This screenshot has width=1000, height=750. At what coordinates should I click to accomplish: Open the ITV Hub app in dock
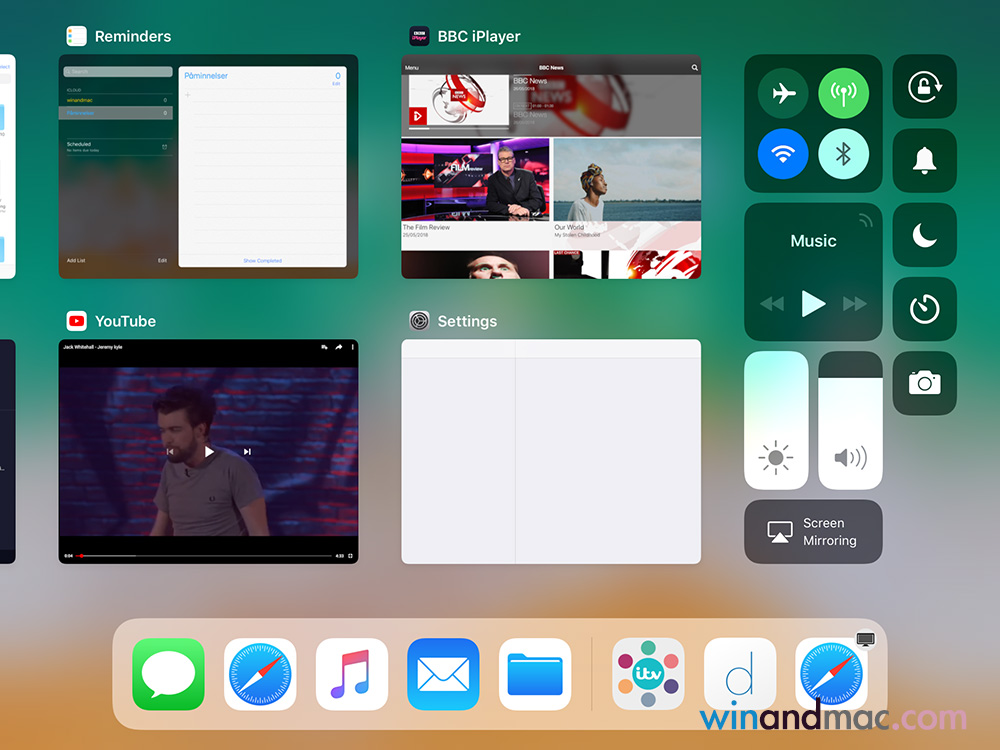pyautogui.click(x=648, y=674)
